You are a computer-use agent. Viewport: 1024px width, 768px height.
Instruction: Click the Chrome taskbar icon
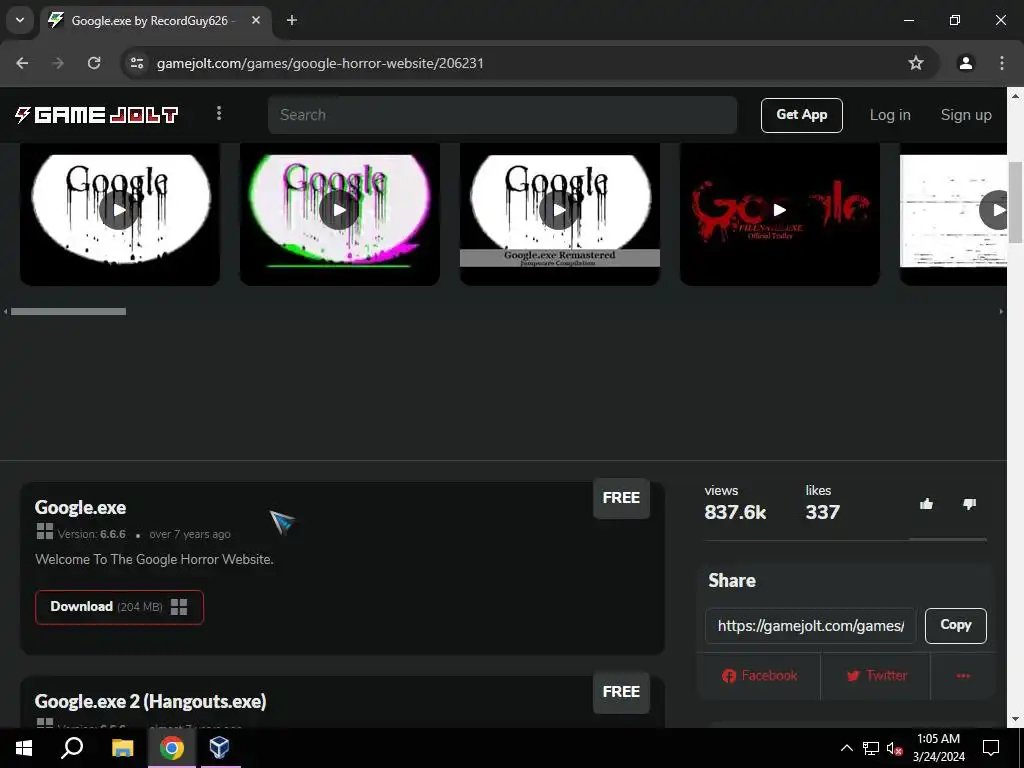point(172,748)
